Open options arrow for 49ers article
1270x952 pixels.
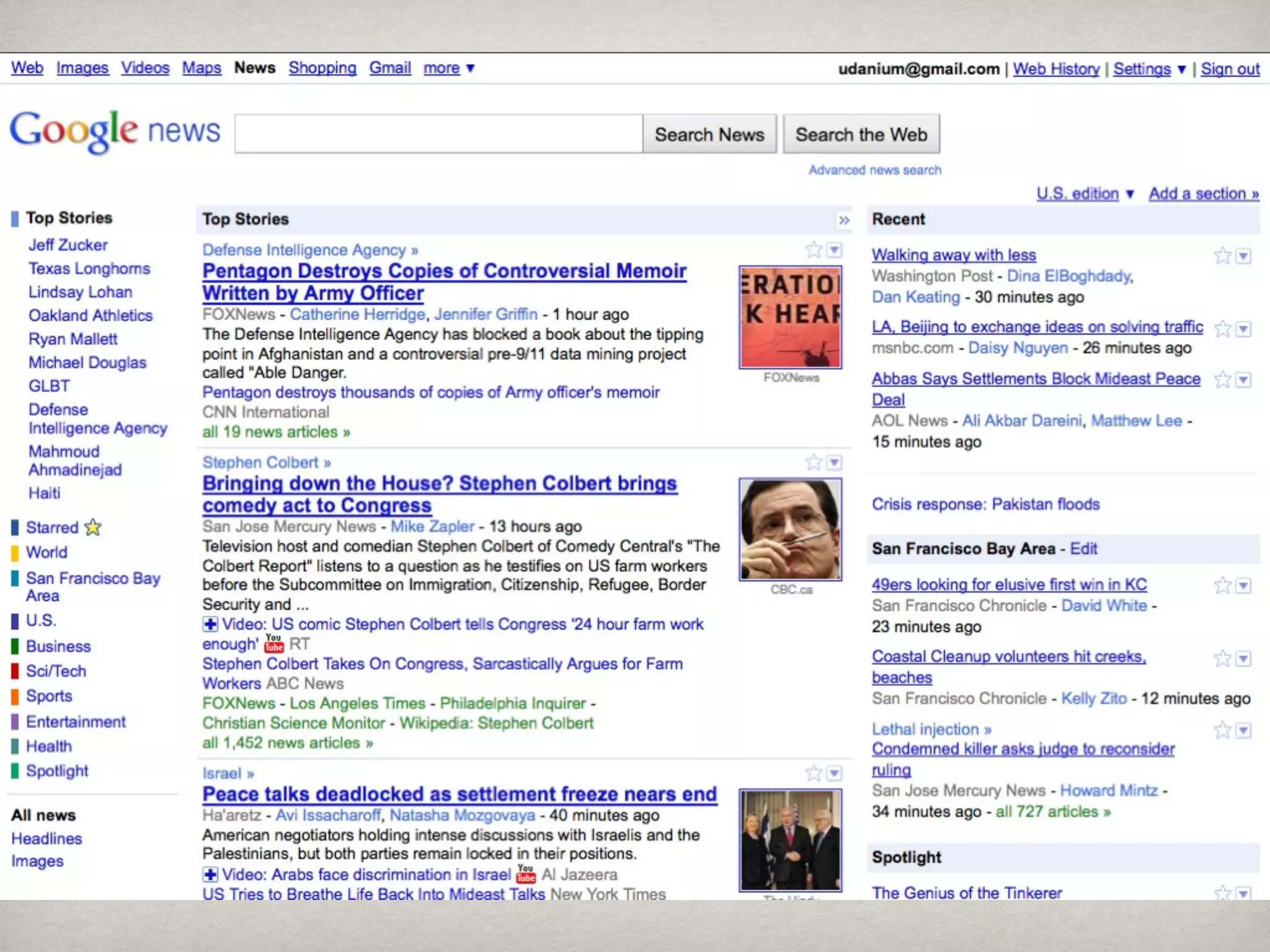[x=1243, y=586]
